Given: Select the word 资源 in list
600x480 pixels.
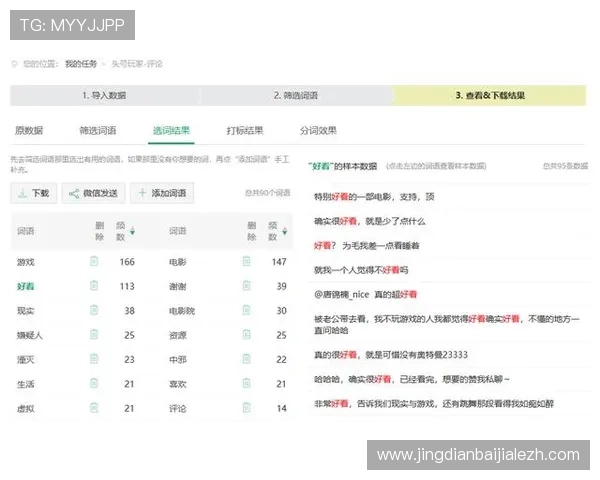Looking at the screenshot, I should [x=178, y=336].
